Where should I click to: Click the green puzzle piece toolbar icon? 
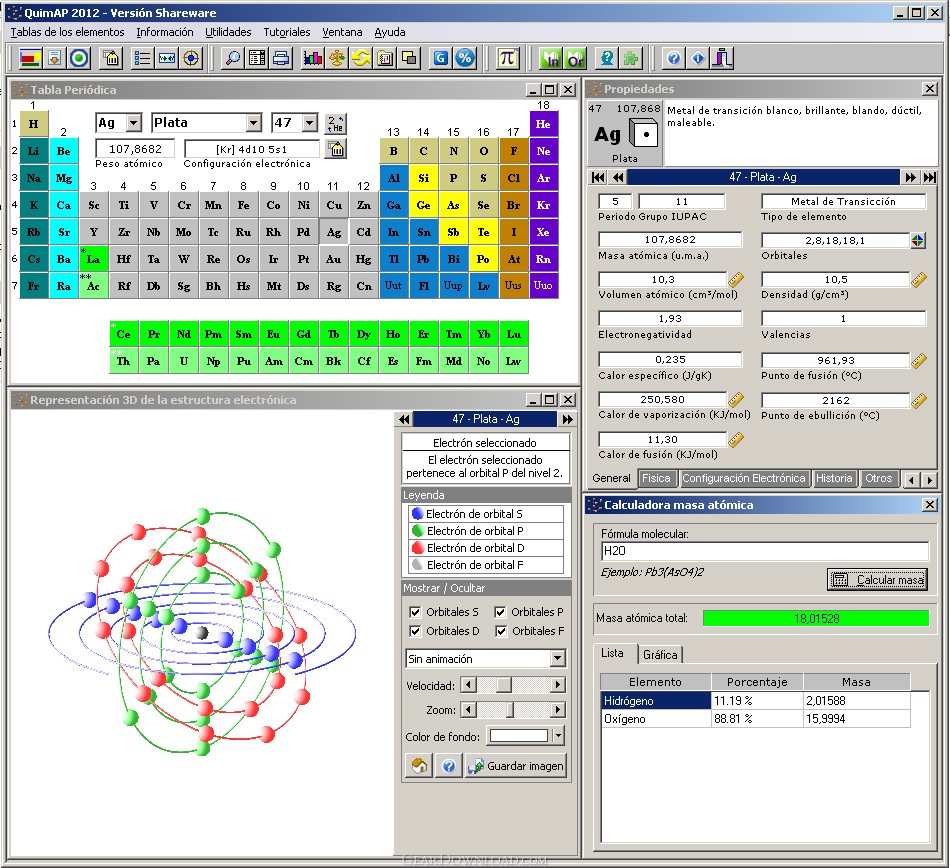click(630, 58)
